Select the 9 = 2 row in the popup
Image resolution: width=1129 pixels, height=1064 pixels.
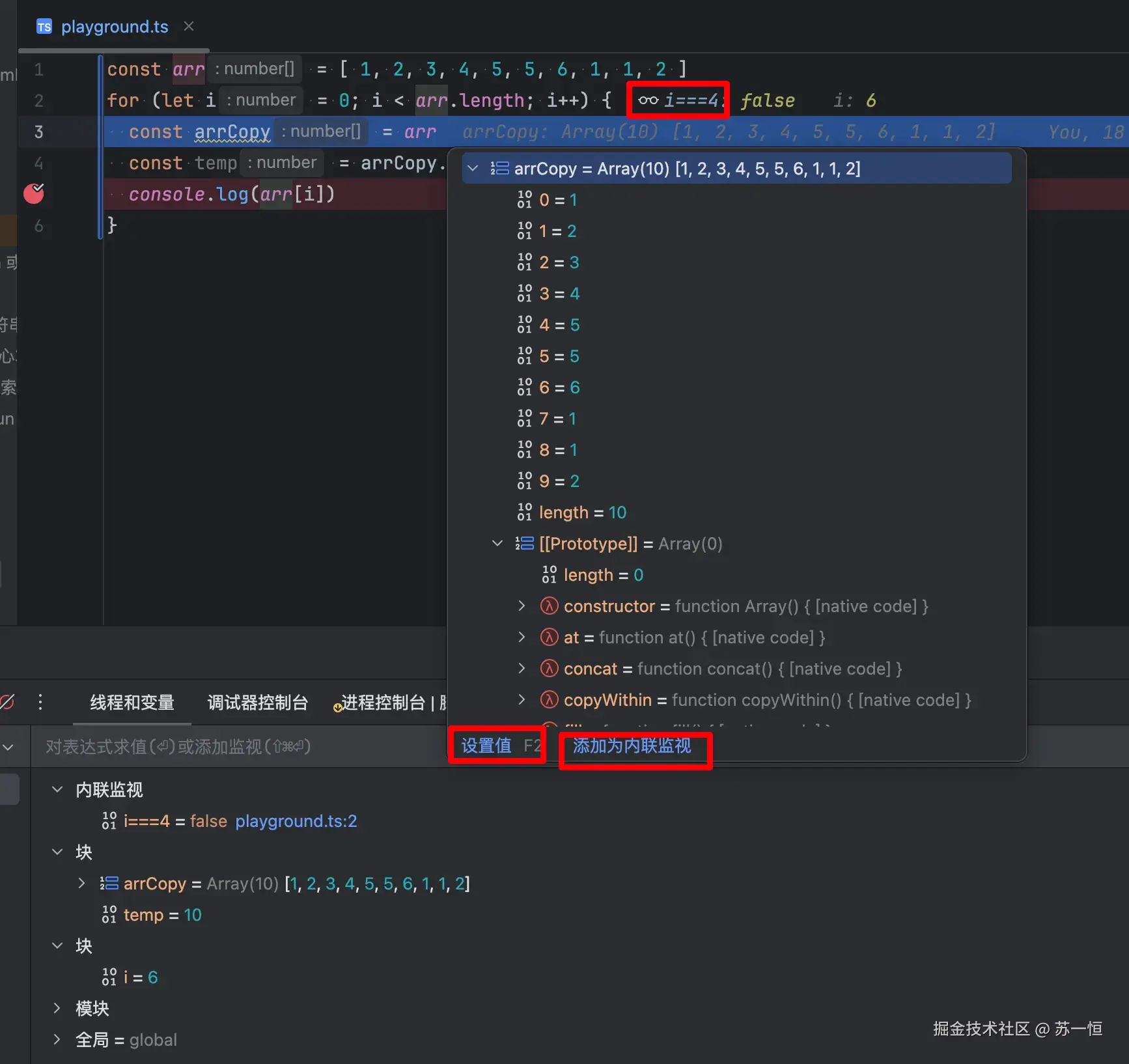(x=736, y=481)
